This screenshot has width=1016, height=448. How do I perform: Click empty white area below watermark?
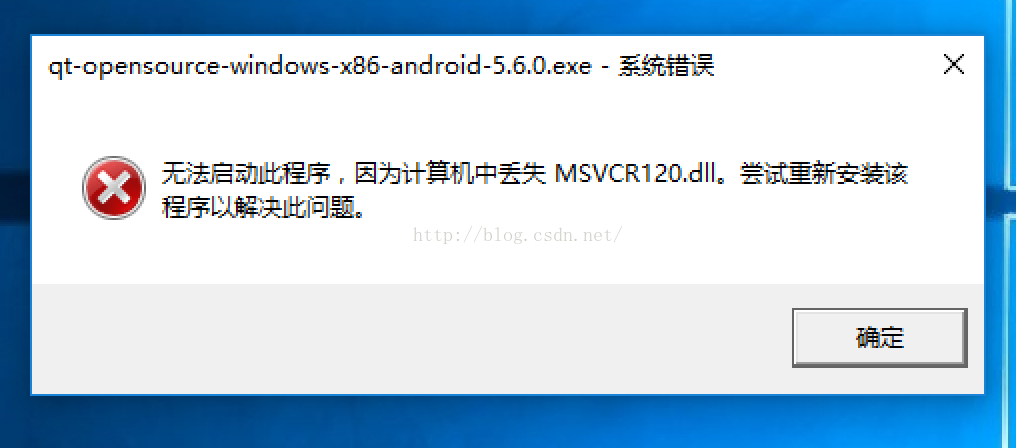(x=518, y=265)
